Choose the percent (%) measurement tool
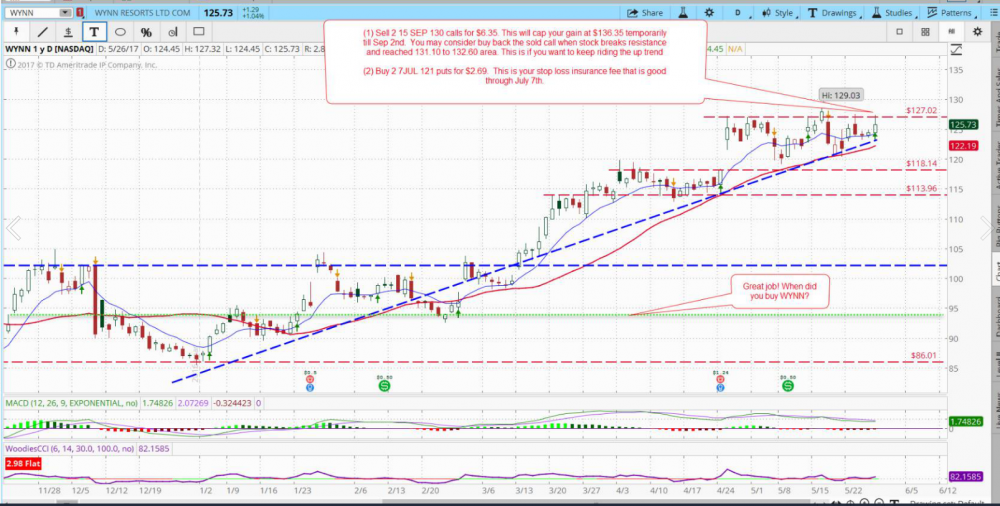This screenshot has height=506, width=1000. (146, 32)
